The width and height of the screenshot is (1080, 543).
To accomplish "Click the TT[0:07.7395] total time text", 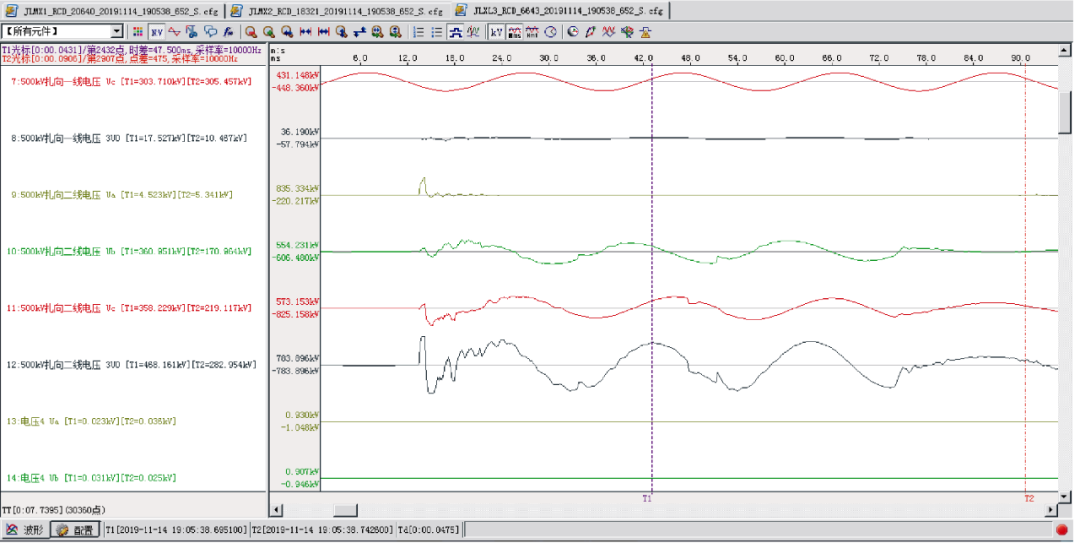I will click(53, 510).
